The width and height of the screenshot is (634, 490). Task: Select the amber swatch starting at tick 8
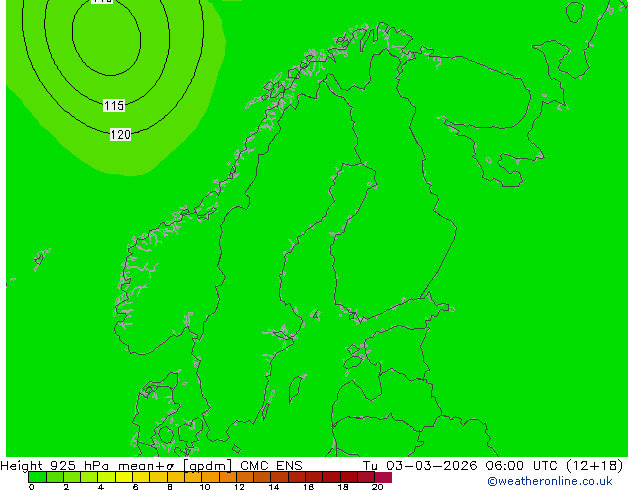click(x=175, y=477)
